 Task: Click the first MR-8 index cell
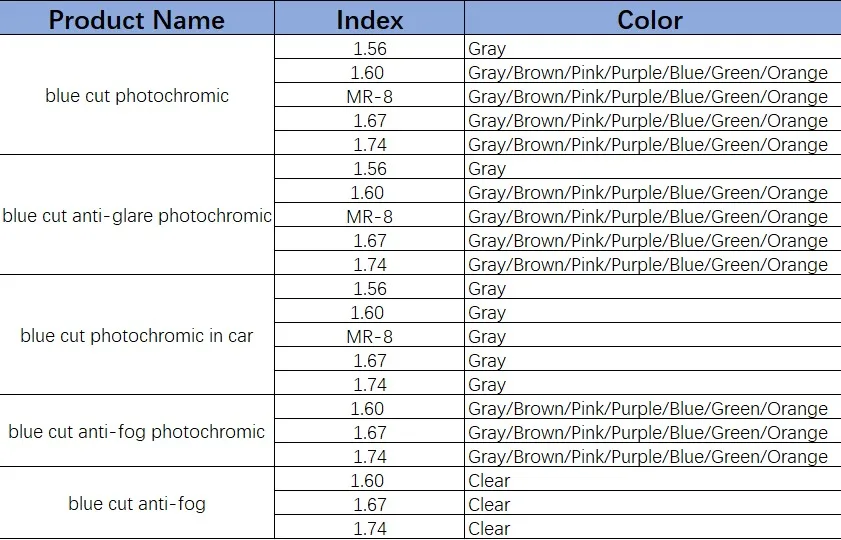coord(369,96)
